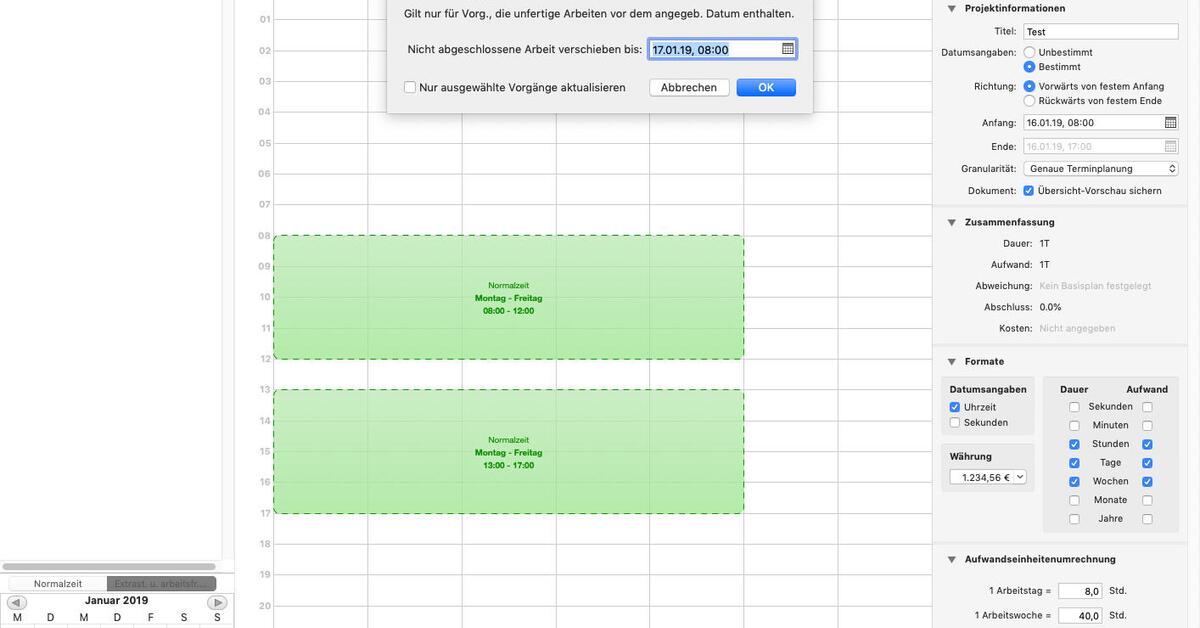Select the Extraszeit tab
This screenshot has width=1200, height=628.
tap(162, 581)
